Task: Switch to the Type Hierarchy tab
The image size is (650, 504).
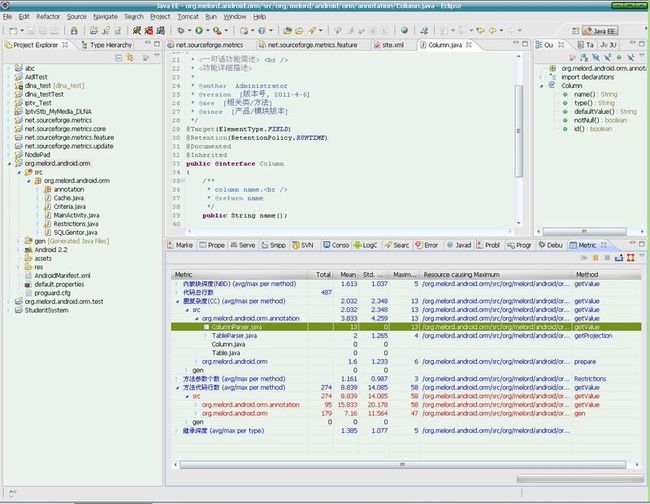Action: tap(107, 45)
